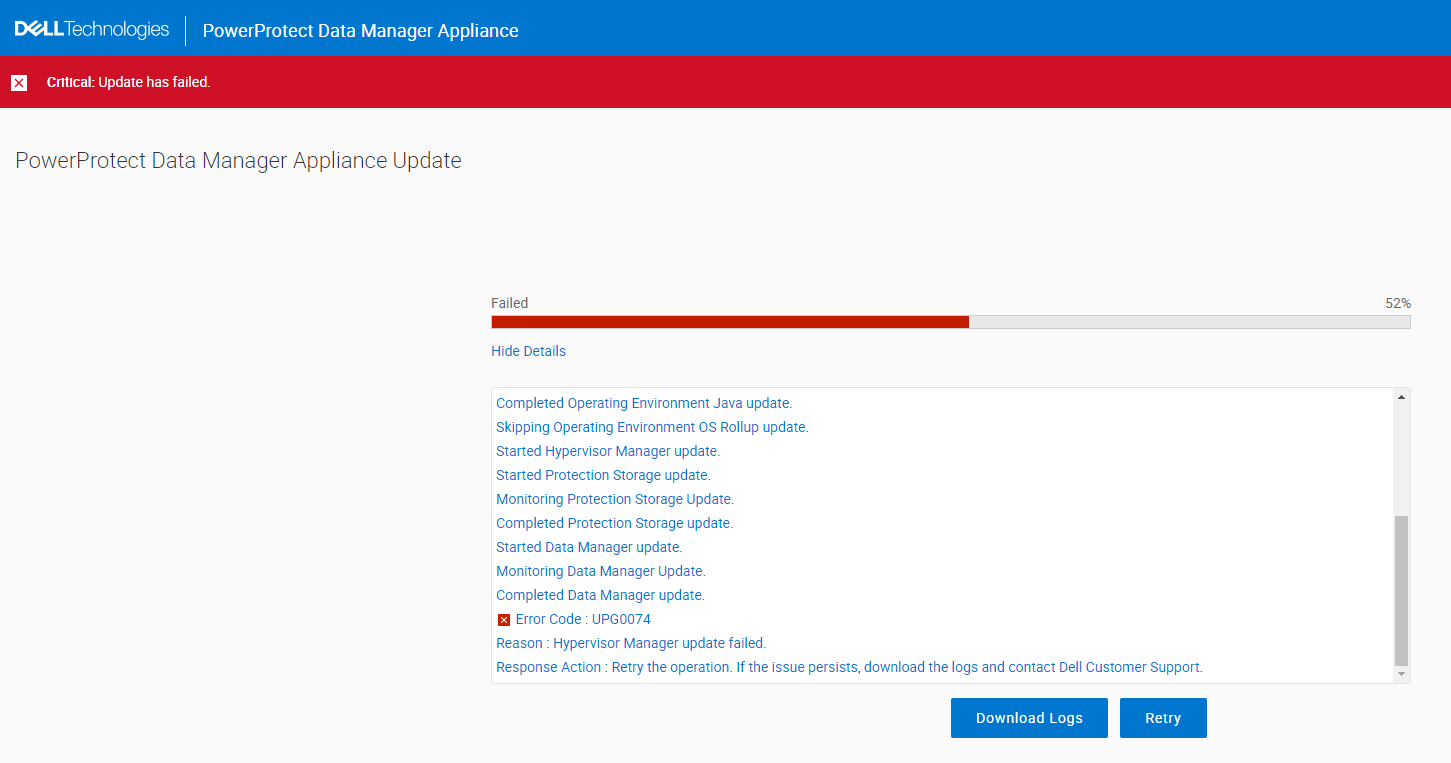The height and width of the screenshot is (763, 1451).
Task: Click Download Logs to save update logs
Action: tap(1029, 717)
